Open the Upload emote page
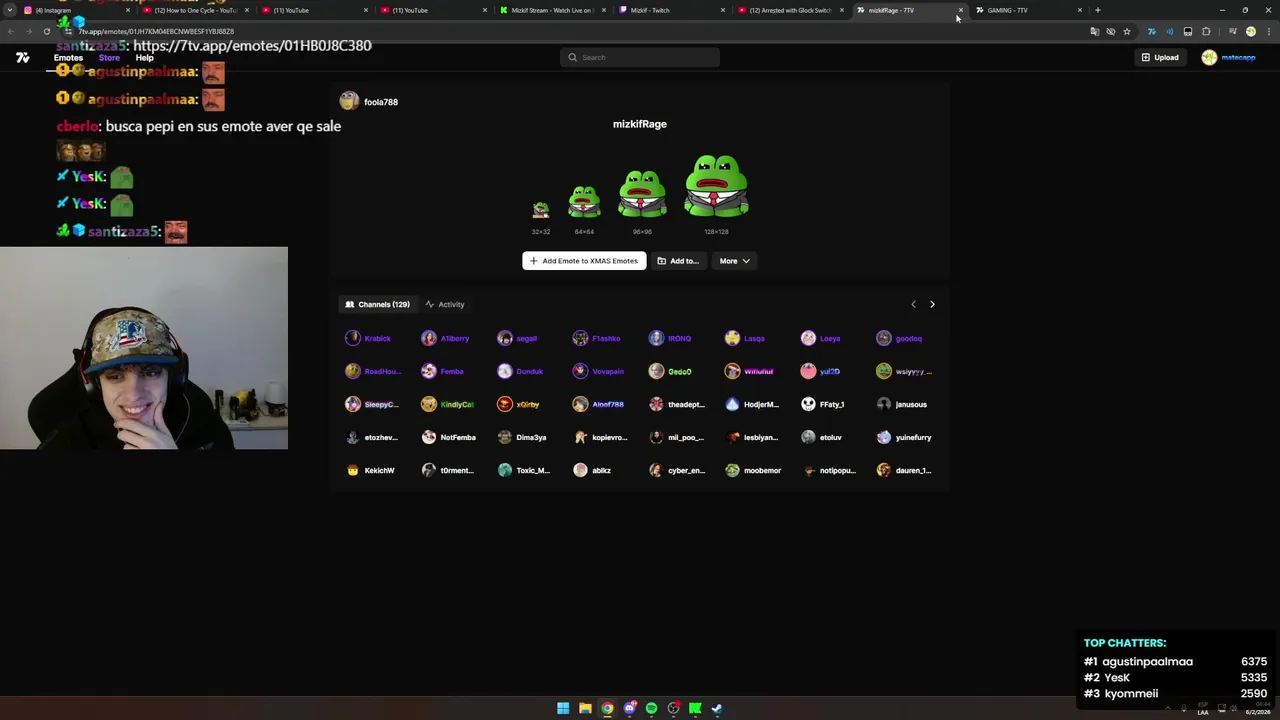This screenshot has height=720, width=1280. tap(1160, 57)
